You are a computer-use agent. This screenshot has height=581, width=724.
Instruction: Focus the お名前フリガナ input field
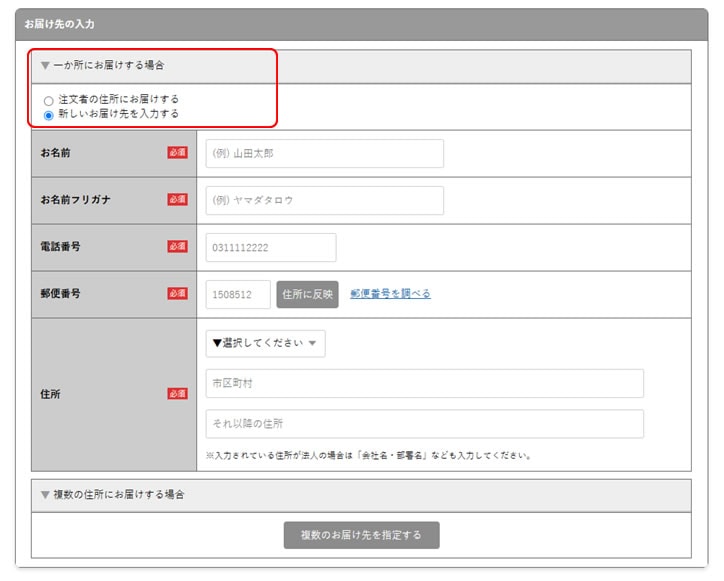324,200
